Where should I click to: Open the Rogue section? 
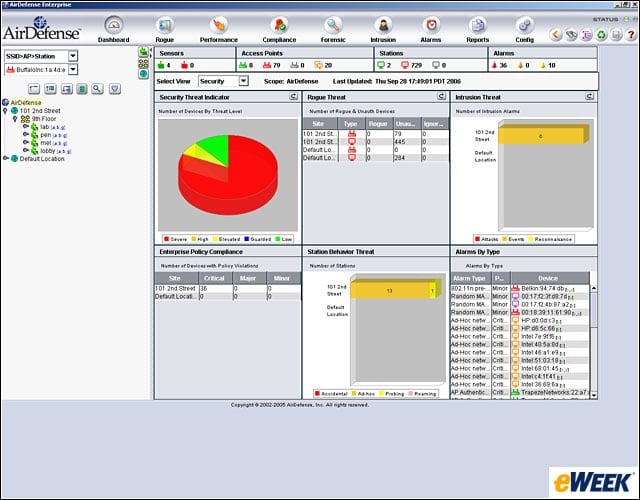point(164,29)
